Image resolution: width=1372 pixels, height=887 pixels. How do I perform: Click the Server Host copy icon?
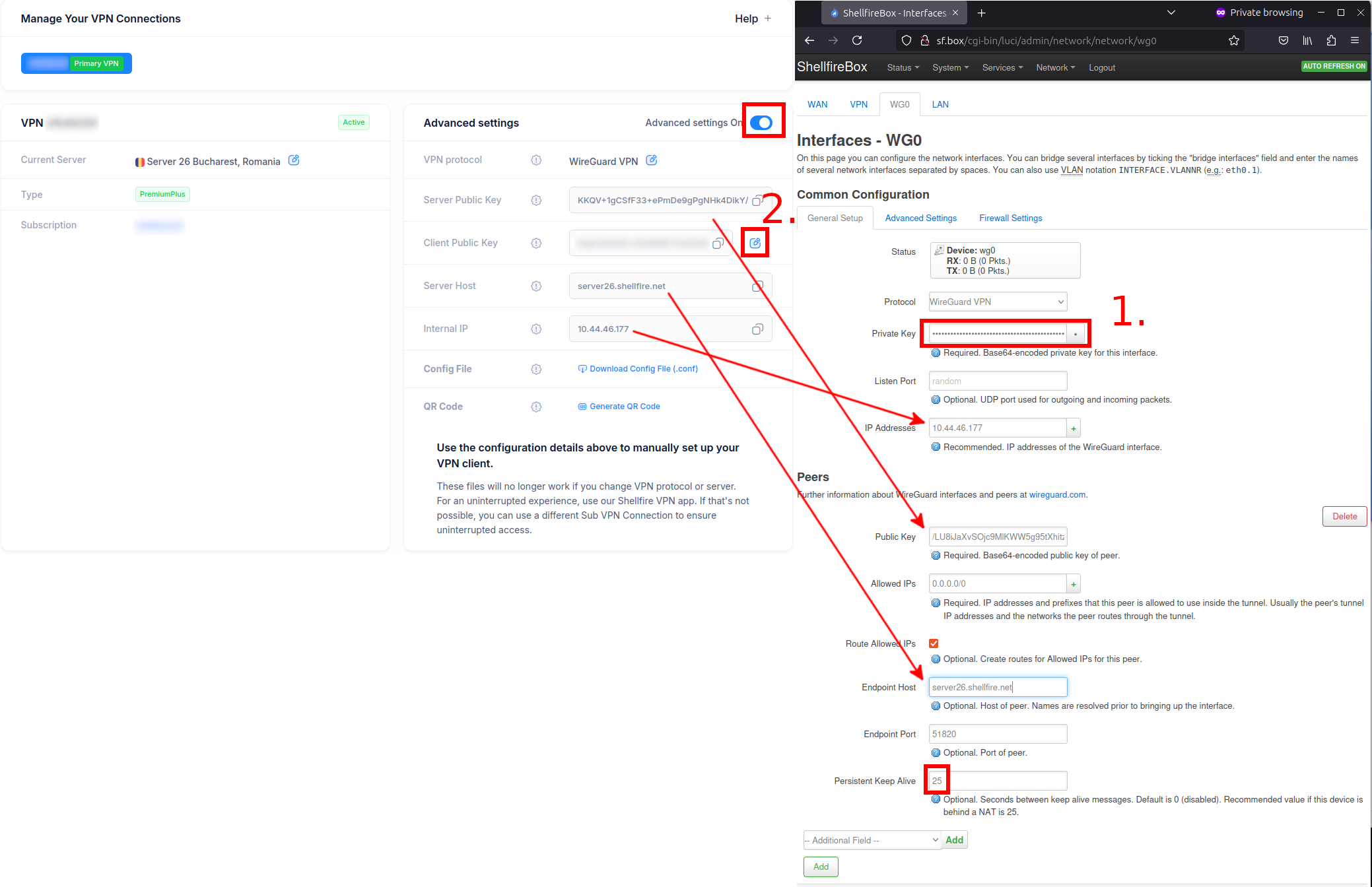[757, 286]
